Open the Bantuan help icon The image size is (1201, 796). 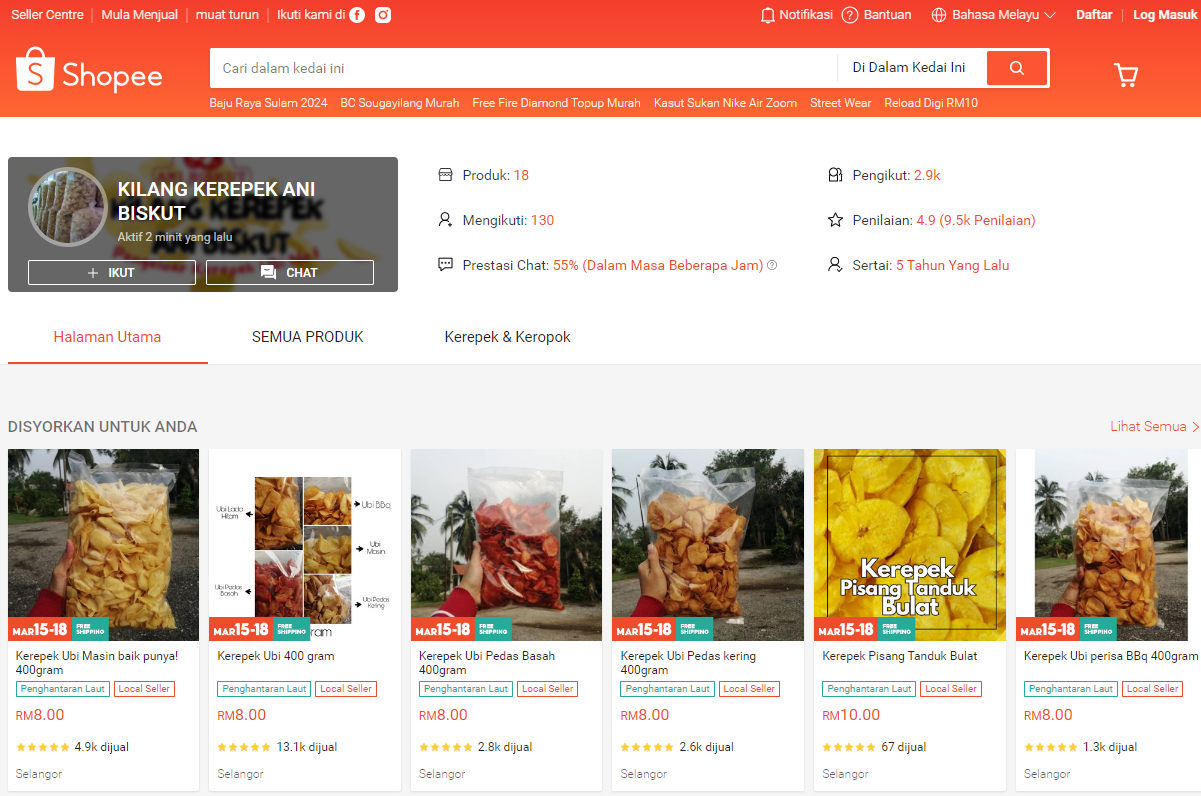(850, 15)
